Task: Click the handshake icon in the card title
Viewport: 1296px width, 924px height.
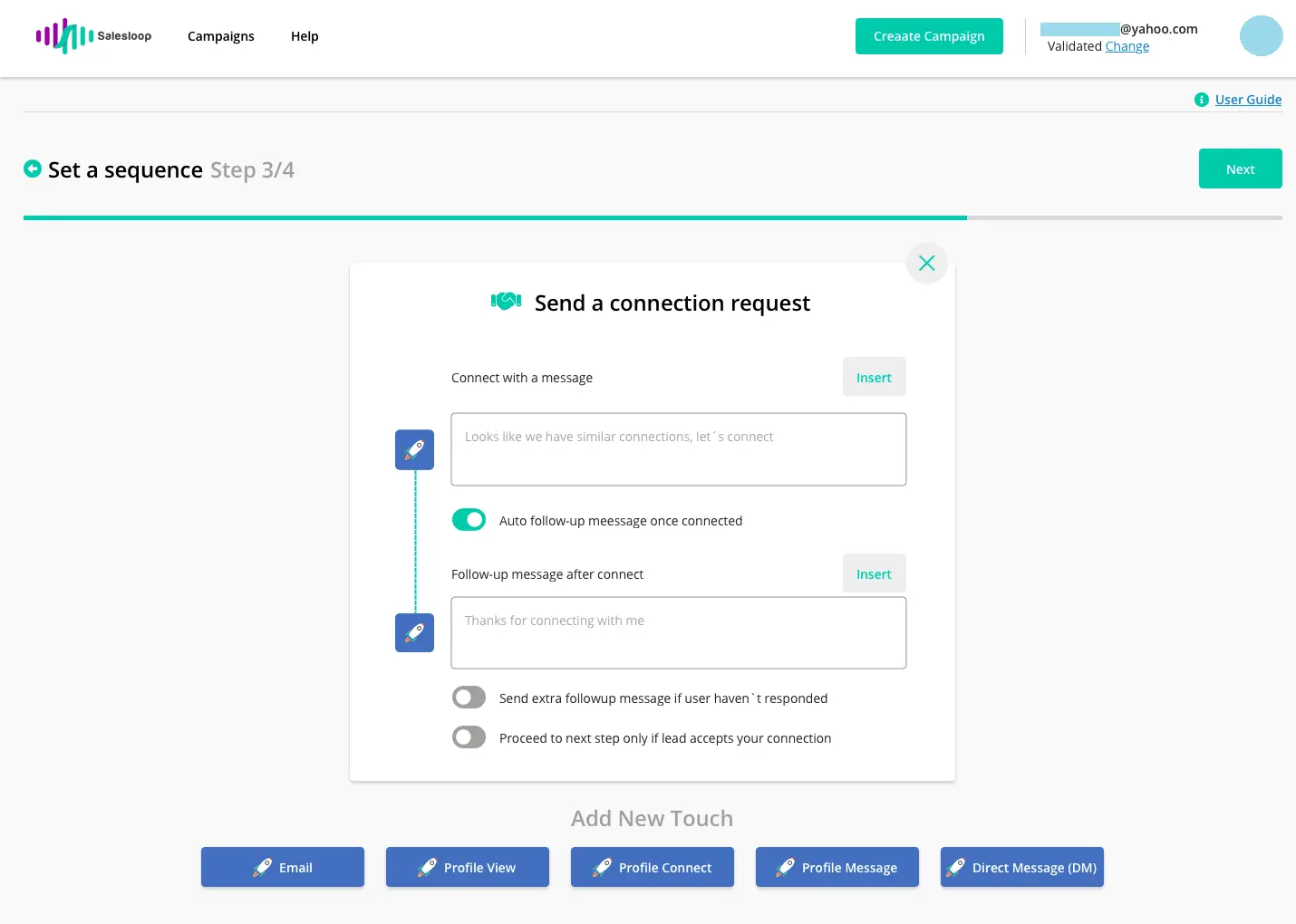Action: [x=506, y=301]
